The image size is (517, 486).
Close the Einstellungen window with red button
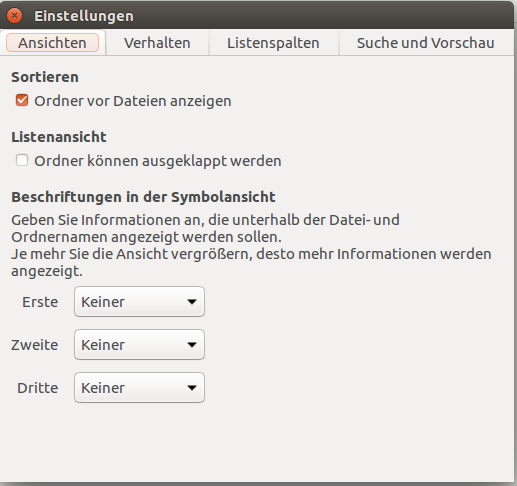14,16
